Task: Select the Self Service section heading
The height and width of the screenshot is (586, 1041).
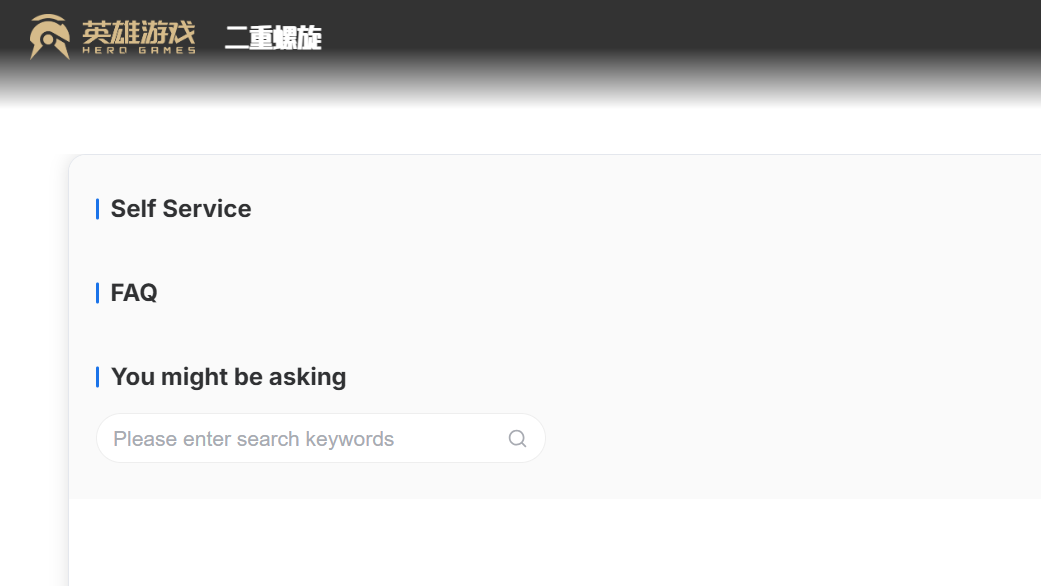Action: tap(180, 209)
